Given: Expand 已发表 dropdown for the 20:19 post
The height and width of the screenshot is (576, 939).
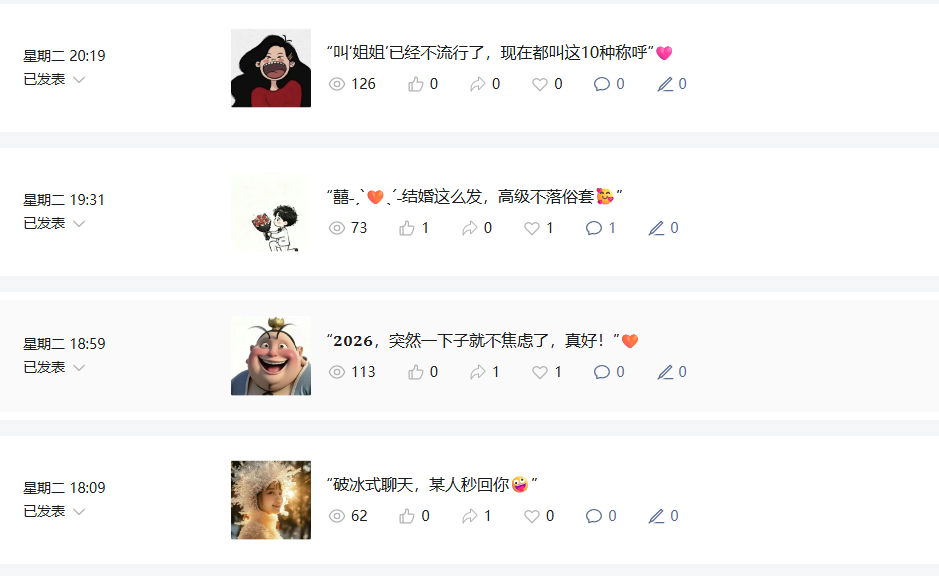Looking at the screenshot, I should (79, 80).
